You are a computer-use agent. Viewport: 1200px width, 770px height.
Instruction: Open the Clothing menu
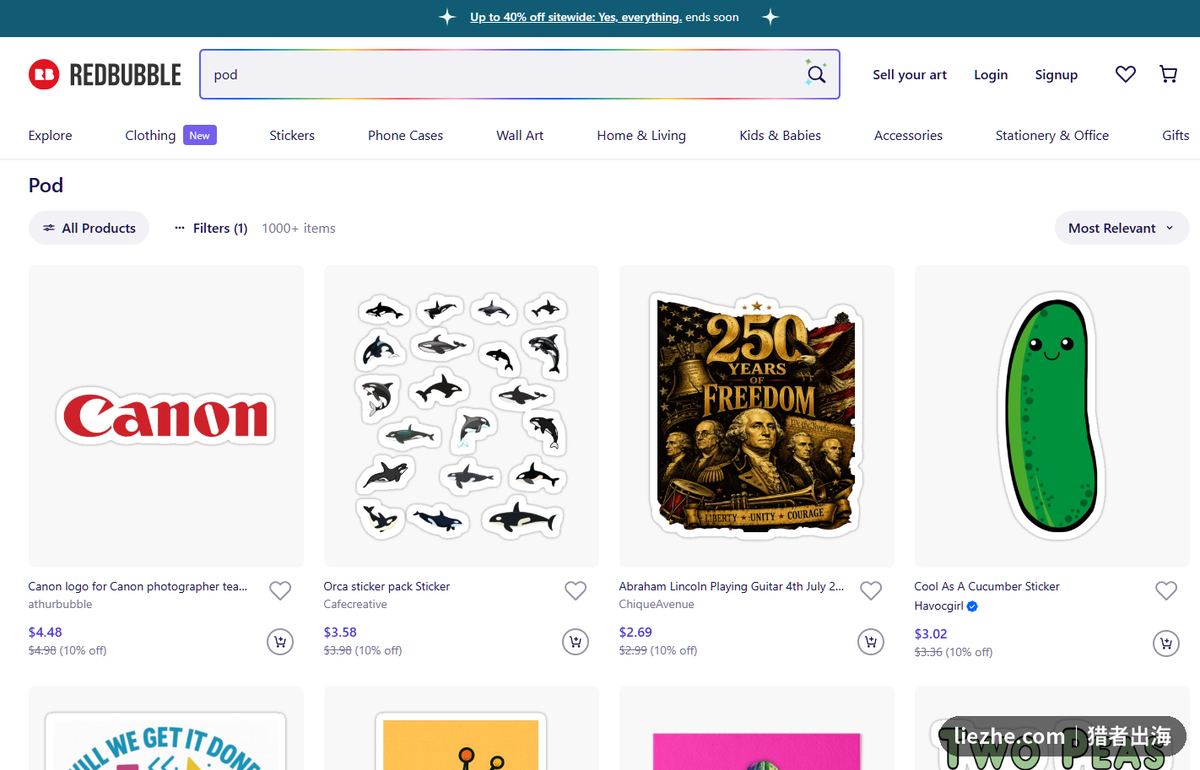pyautogui.click(x=150, y=135)
